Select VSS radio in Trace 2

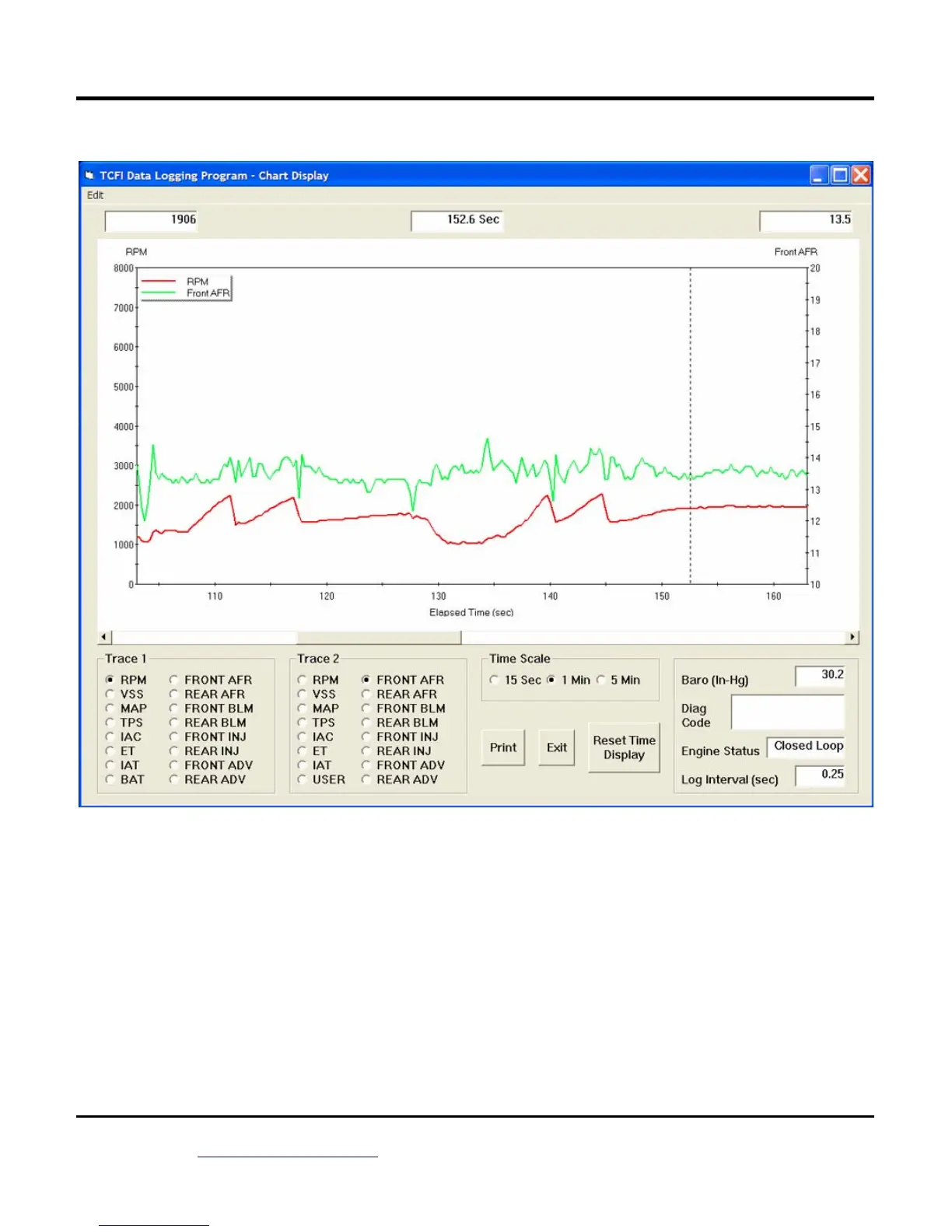(302, 694)
